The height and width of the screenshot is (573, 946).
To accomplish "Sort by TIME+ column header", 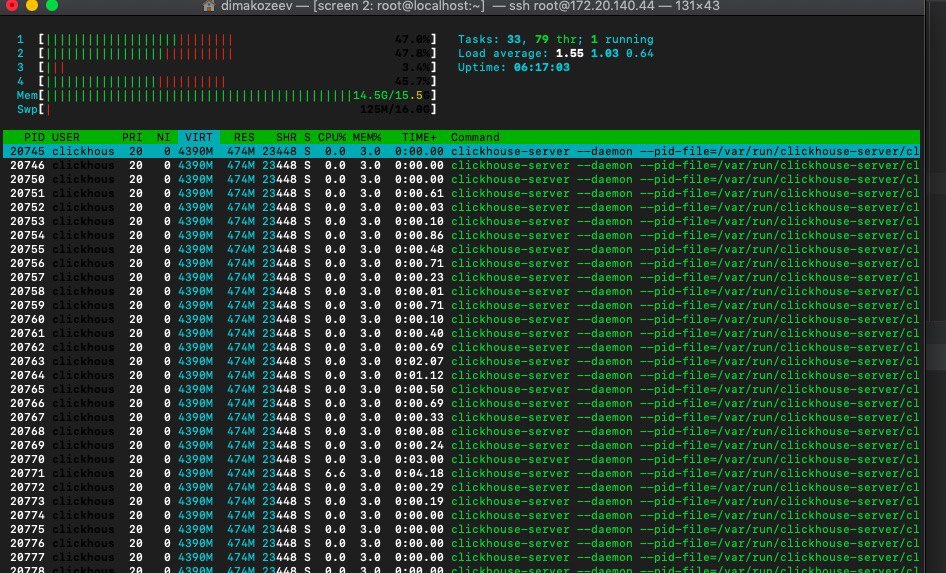I will [x=419, y=138].
